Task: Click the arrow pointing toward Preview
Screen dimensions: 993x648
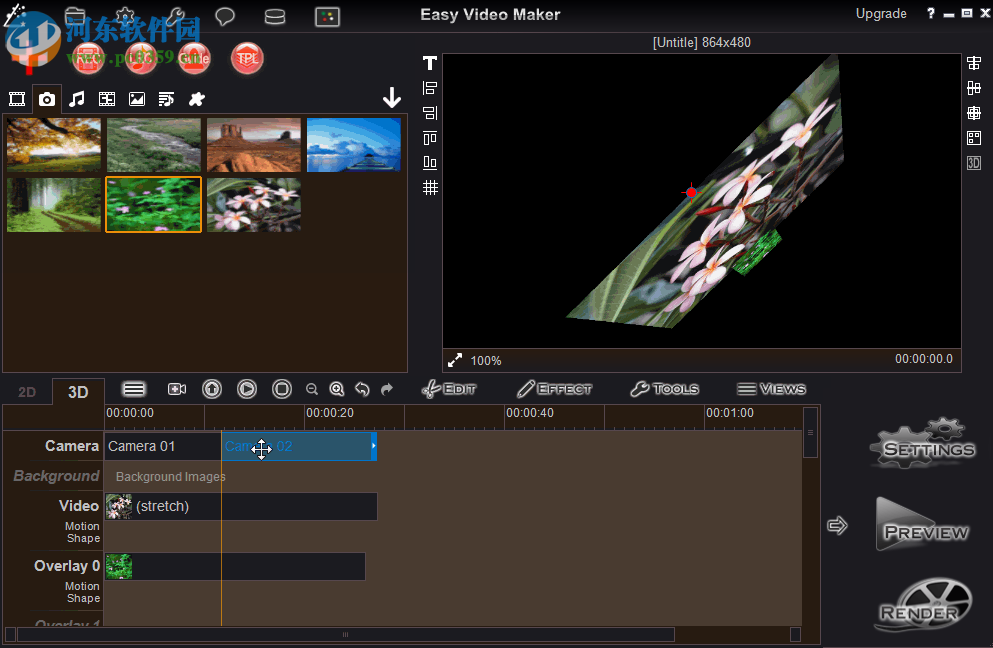Action: click(837, 524)
